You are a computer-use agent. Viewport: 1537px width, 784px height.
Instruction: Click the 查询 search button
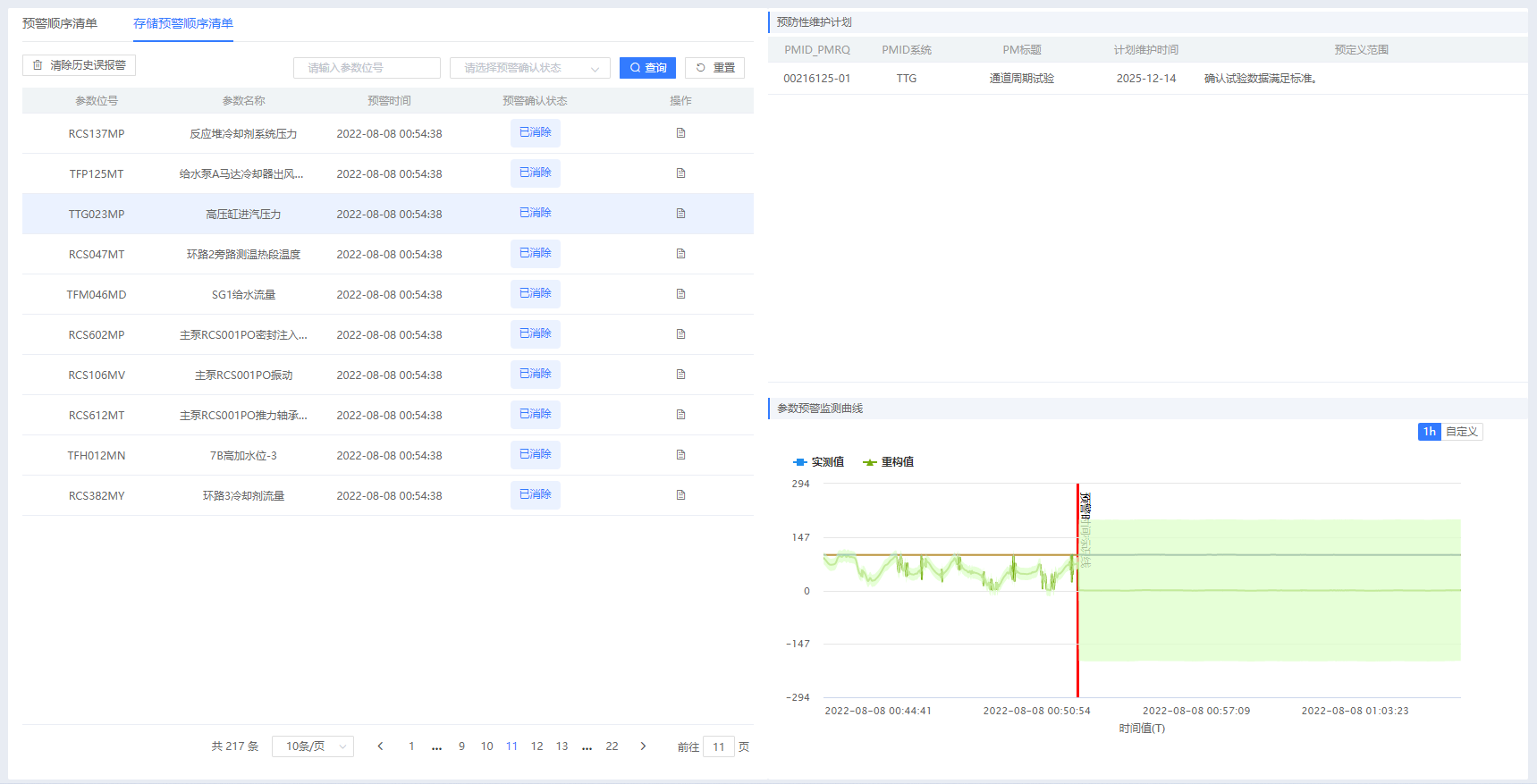point(647,68)
